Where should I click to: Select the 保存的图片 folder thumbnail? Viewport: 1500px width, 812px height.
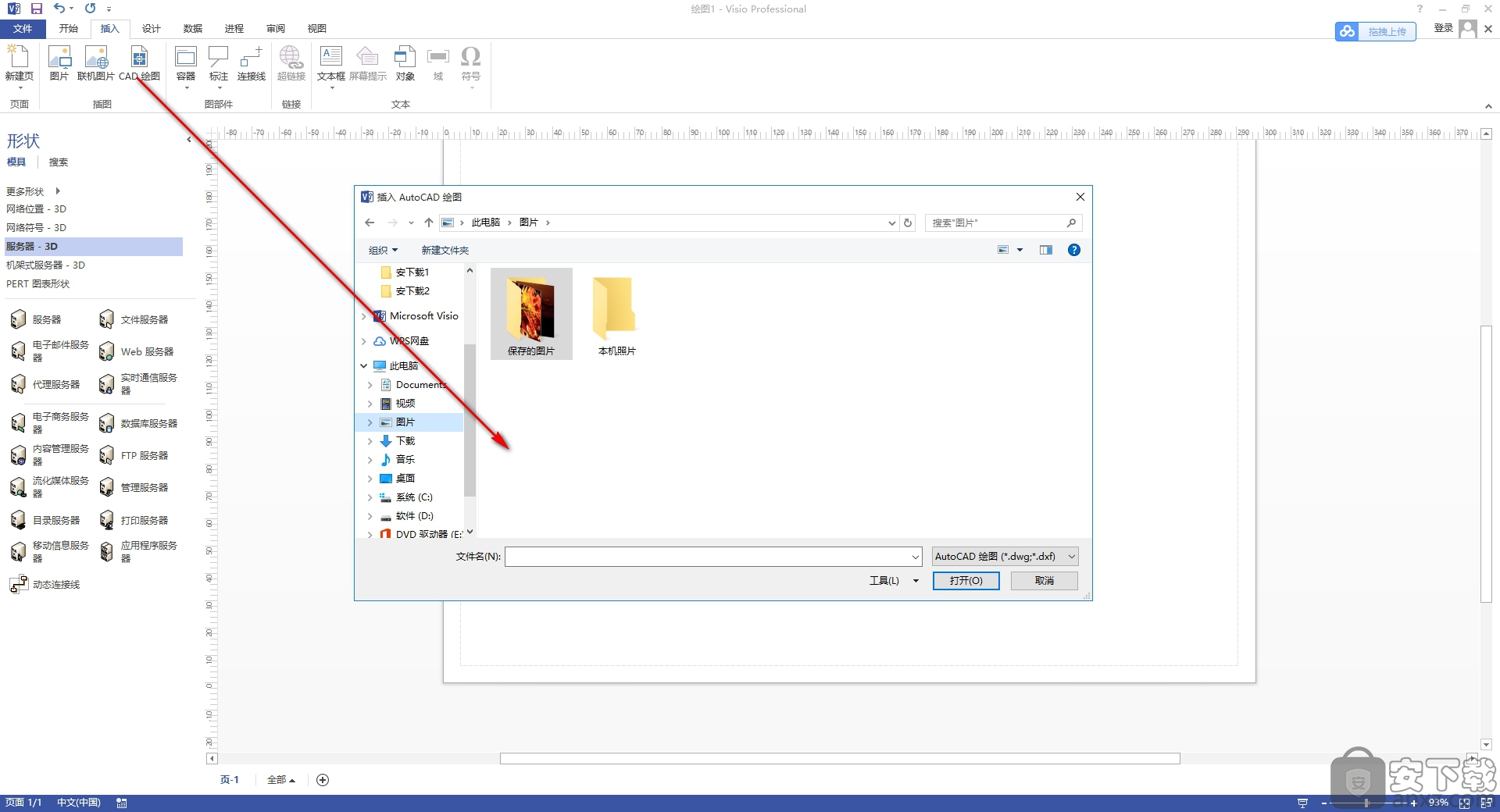tap(531, 314)
